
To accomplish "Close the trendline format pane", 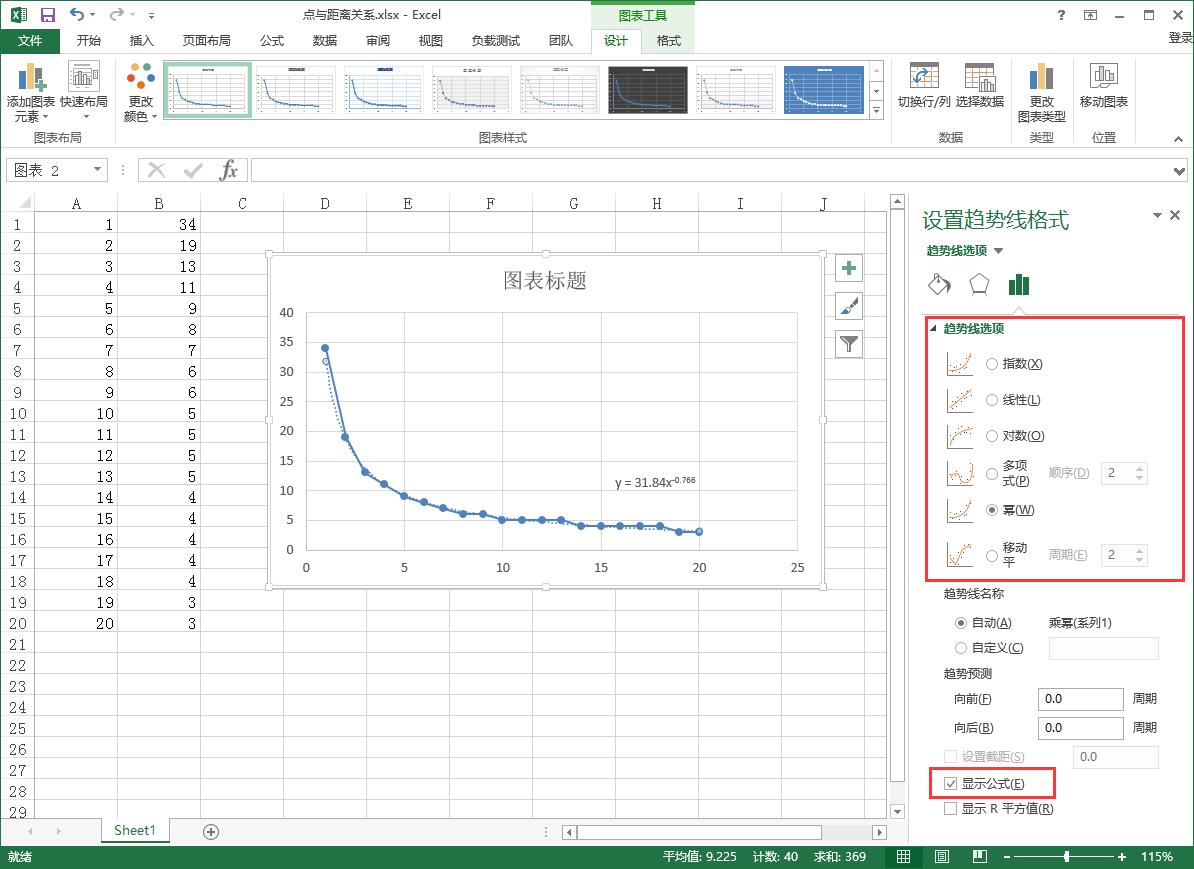I will point(1175,216).
